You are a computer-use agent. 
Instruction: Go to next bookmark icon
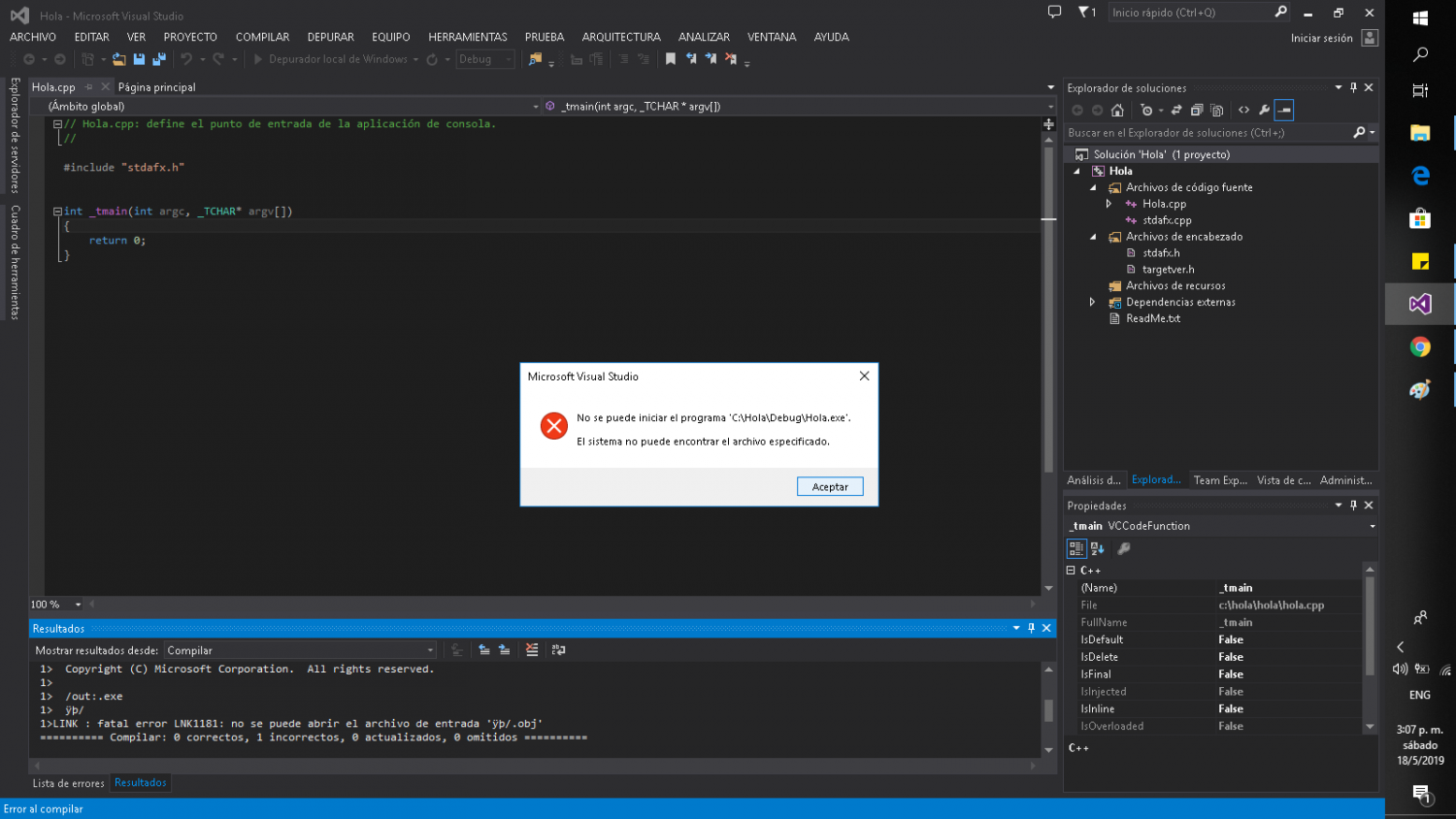[711, 59]
